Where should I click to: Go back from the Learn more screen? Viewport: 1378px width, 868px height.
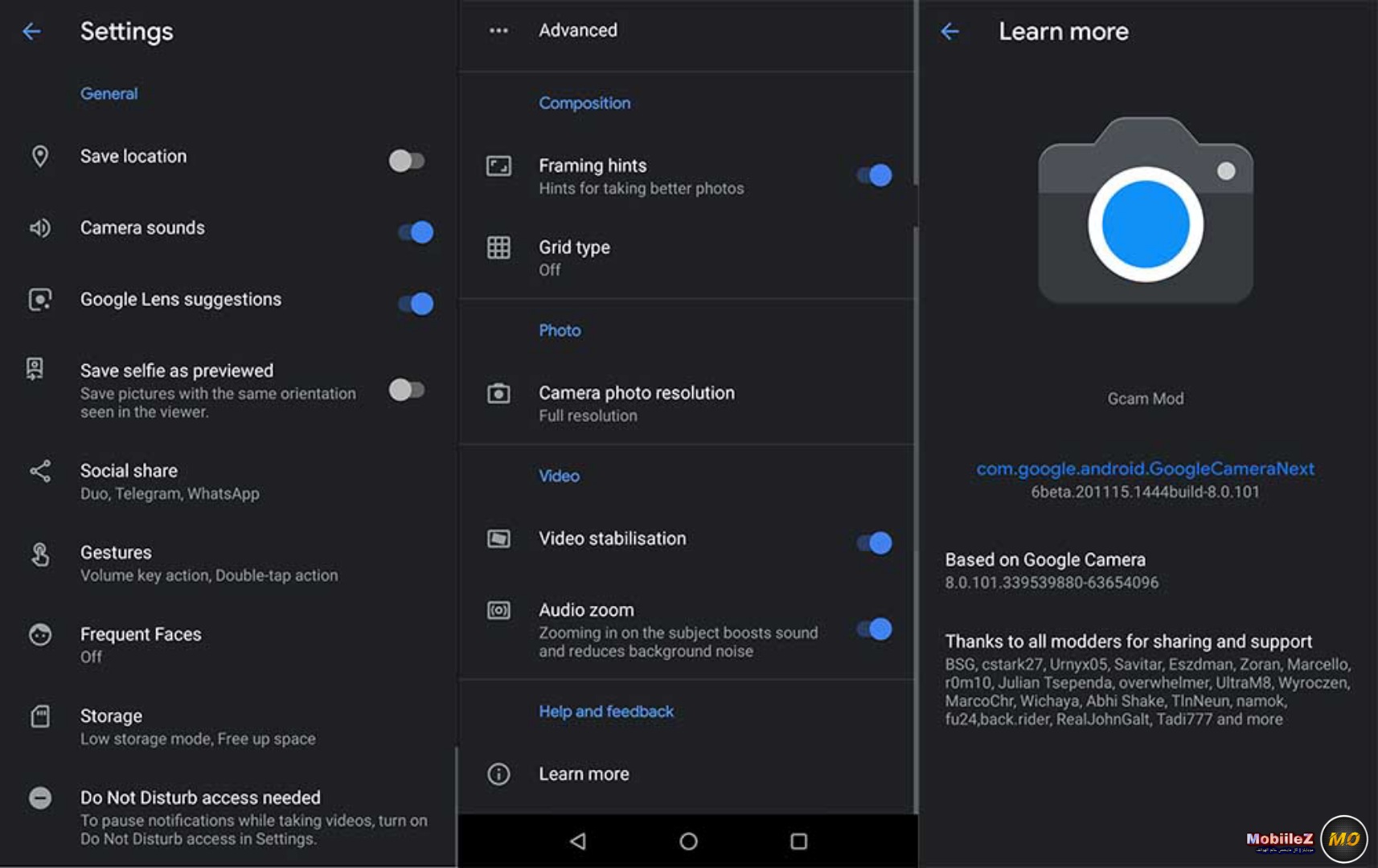[x=950, y=31]
